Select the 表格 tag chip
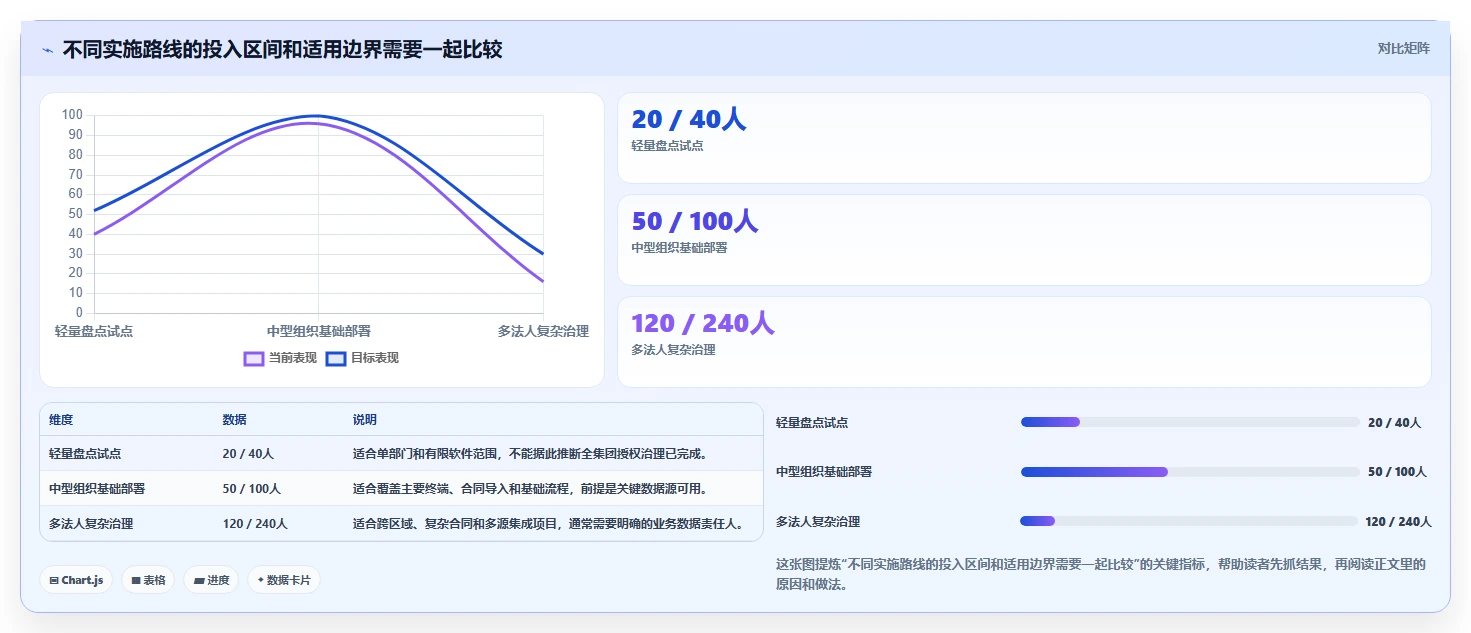This screenshot has width=1471, height=633. pyautogui.click(x=148, y=580)
